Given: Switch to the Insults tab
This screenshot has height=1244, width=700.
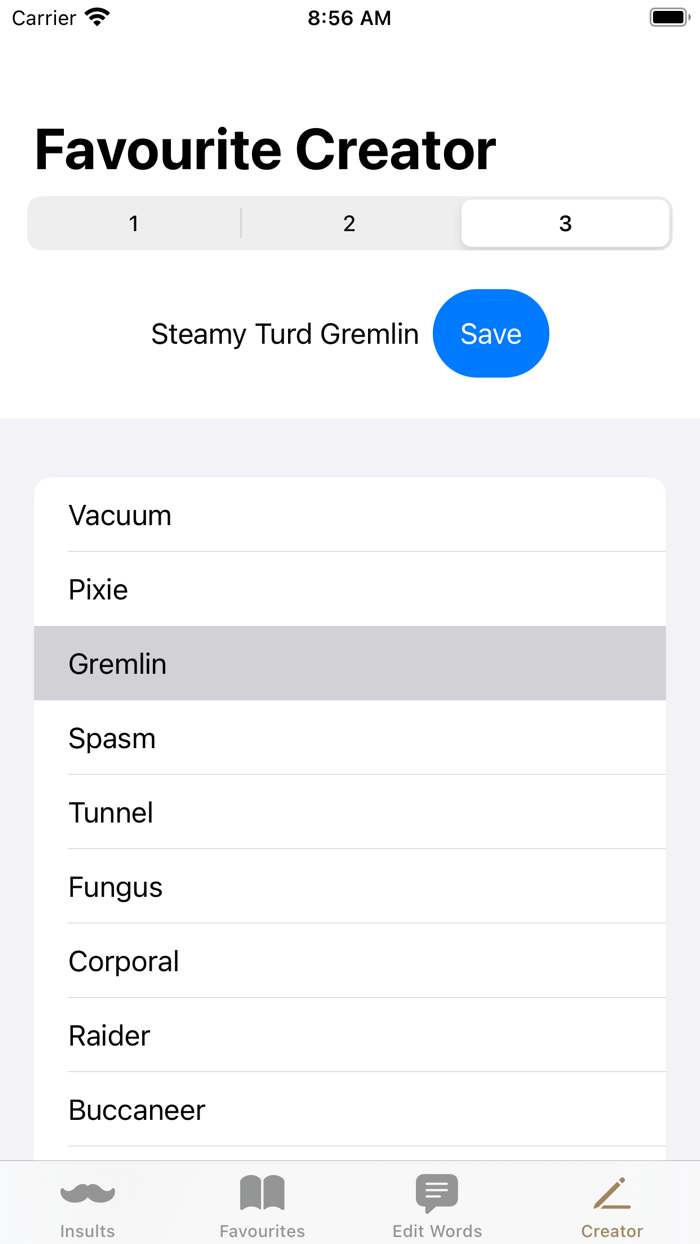Looking at the screenshot, I should (87, 1203).
